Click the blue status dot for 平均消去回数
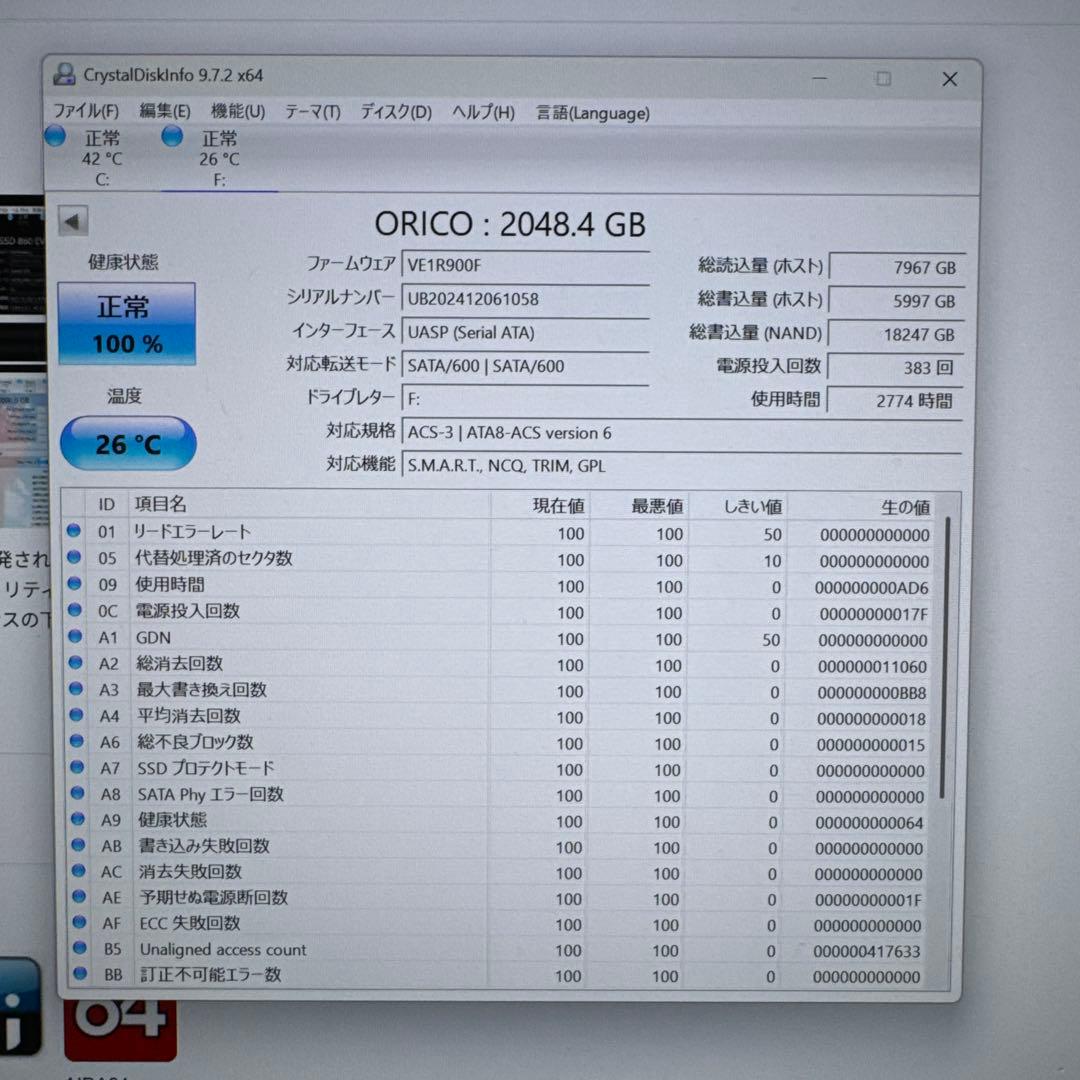1080x1080 pixels. pos(76,715)
